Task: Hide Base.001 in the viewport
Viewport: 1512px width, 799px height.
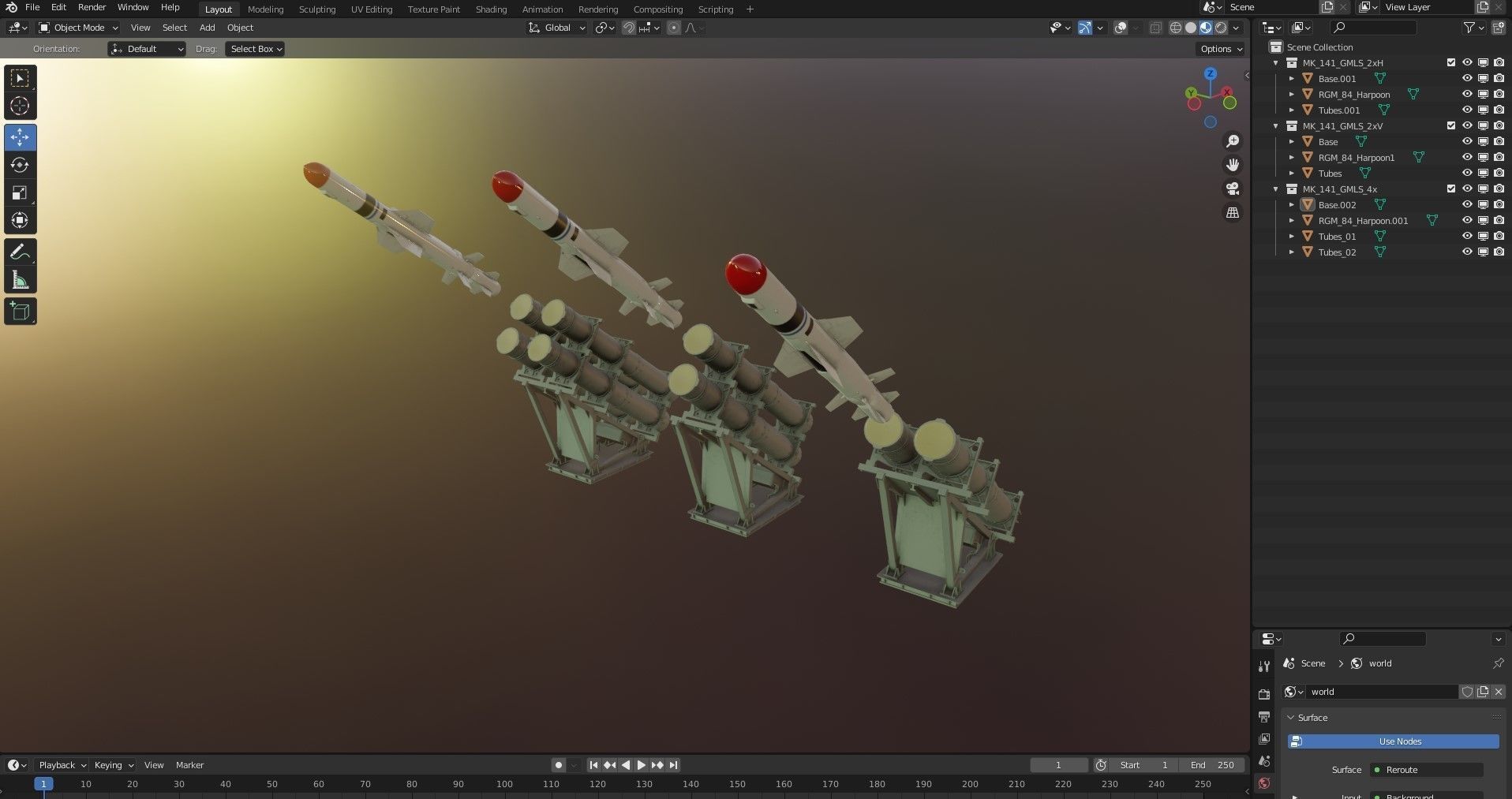Action: tap(1467, 78)
